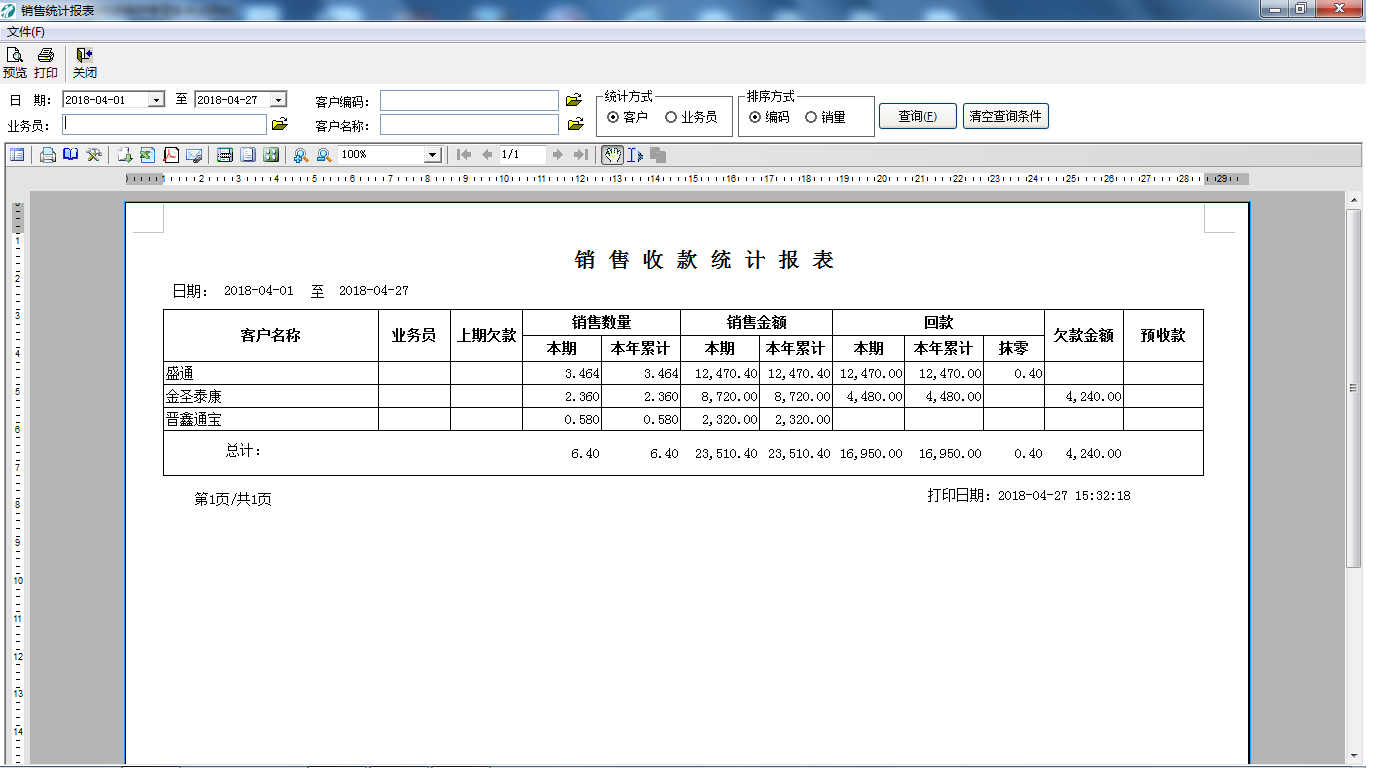Open the 文件(F) menu
The image size is (1378, 769).
pos(26,32)
